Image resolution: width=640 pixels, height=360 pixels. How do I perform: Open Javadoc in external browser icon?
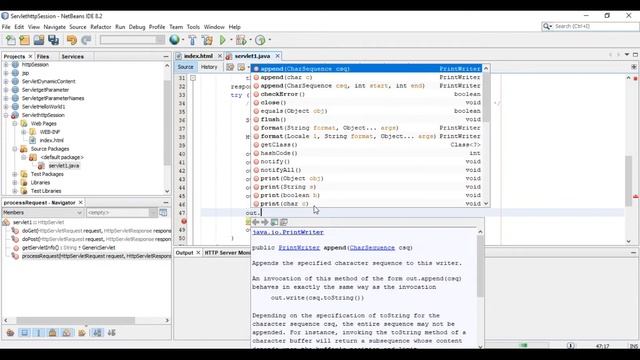point(274,222)
